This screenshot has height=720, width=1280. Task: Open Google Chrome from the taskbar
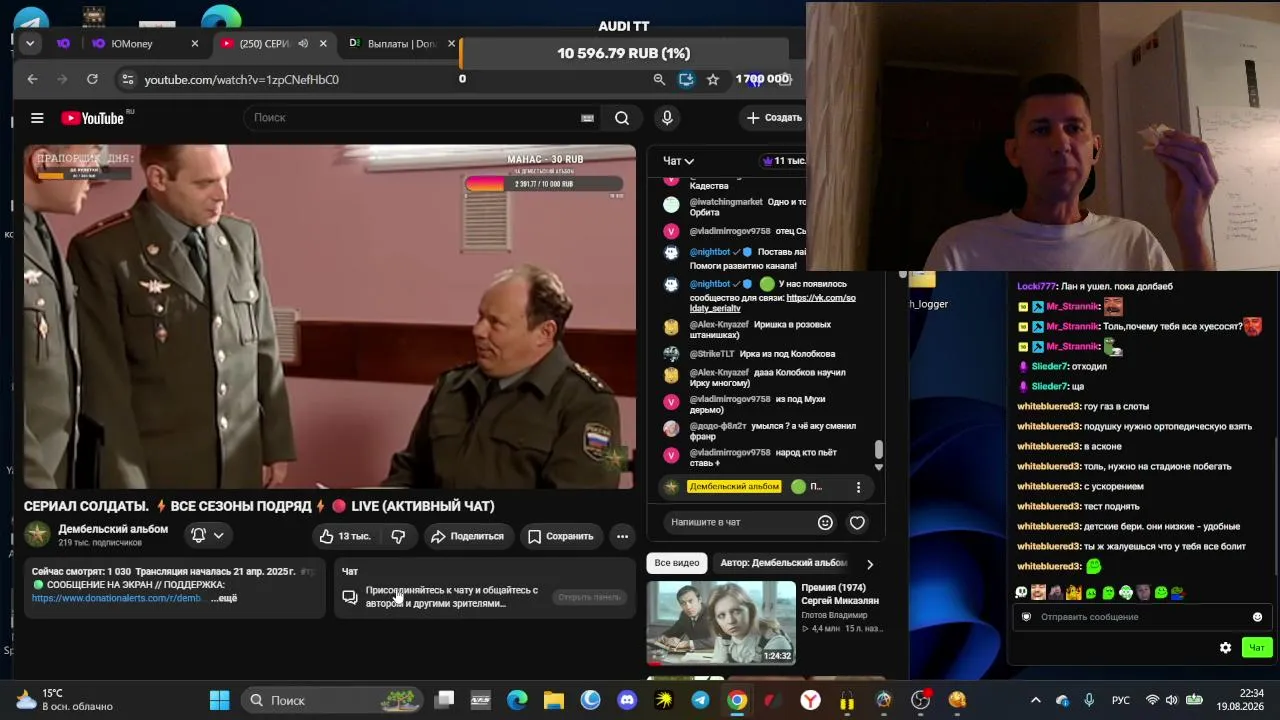point(737,700)
